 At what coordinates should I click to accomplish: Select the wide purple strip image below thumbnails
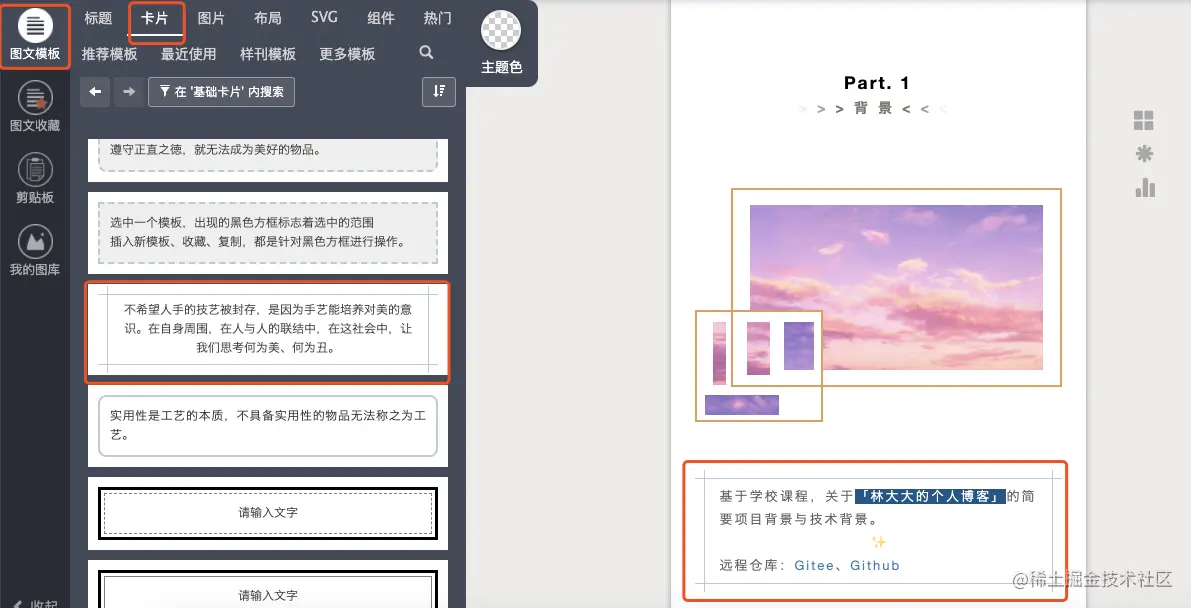click(x=741, y=405)
